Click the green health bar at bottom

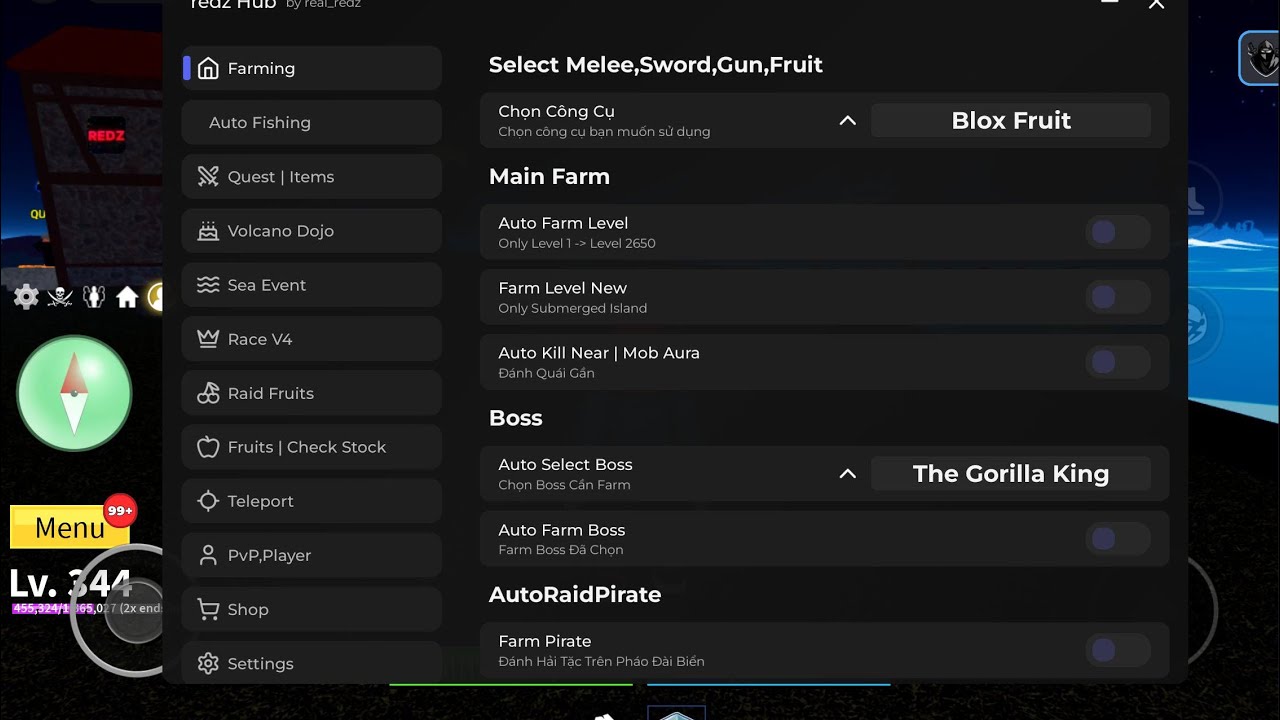click(511, 685)
